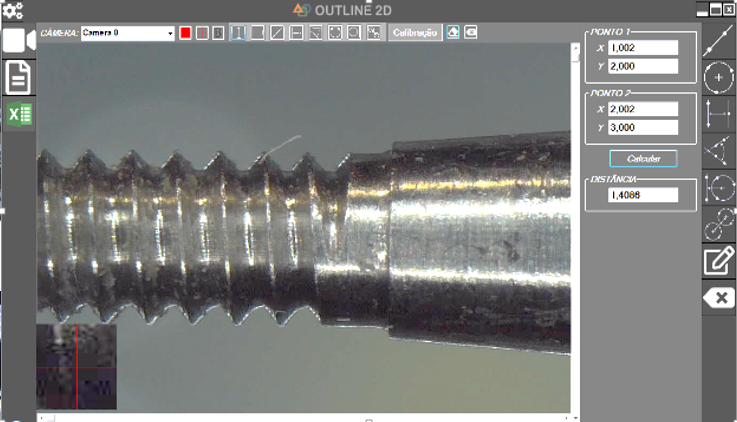Image resolution: width=737 pixels, height=422 pixels.
Task: Click the Ponto 1 X input field
Action: [x=643, y=47]
